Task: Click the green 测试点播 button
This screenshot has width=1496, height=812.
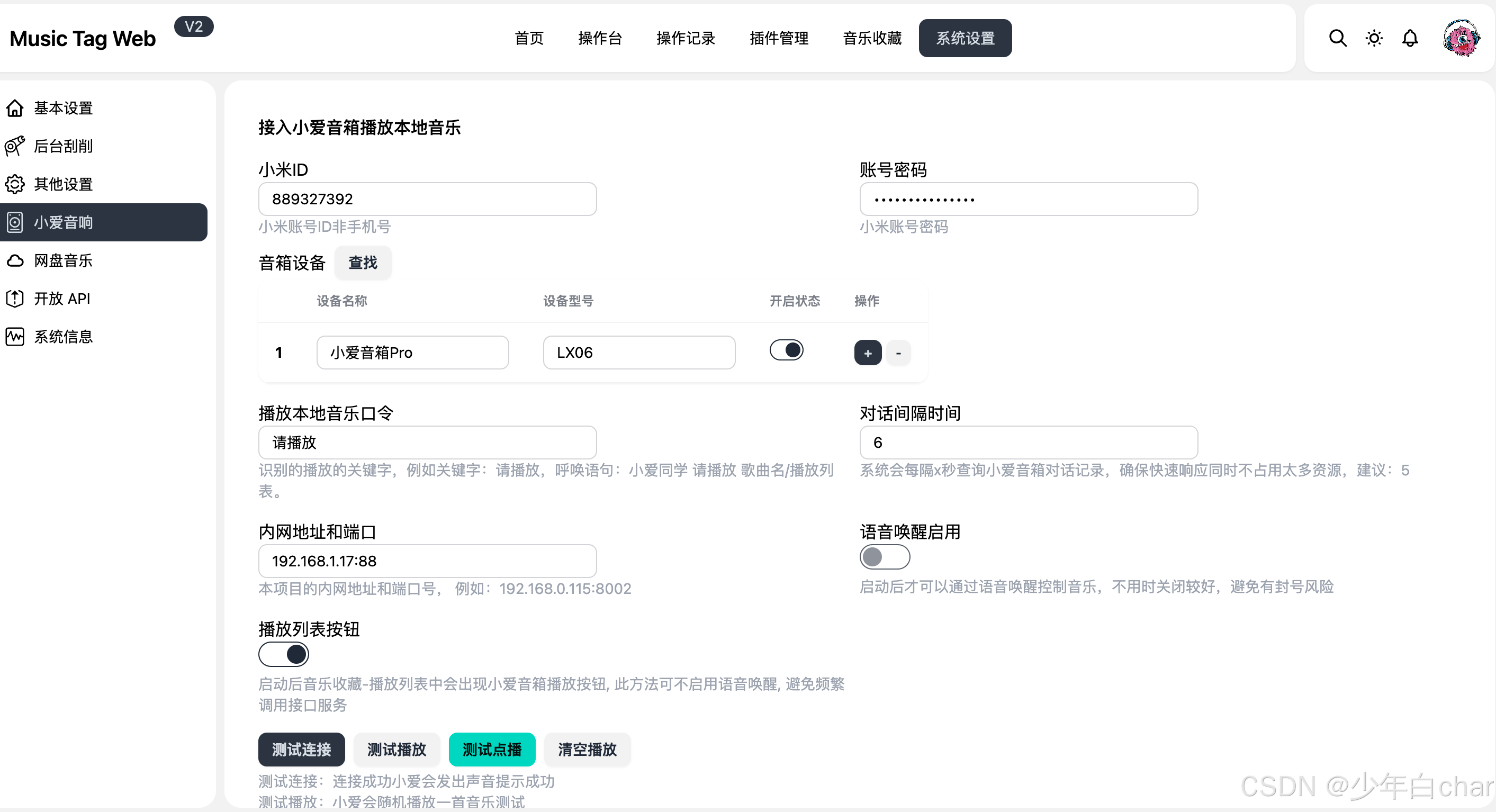Action: click(x=491, y=749)
